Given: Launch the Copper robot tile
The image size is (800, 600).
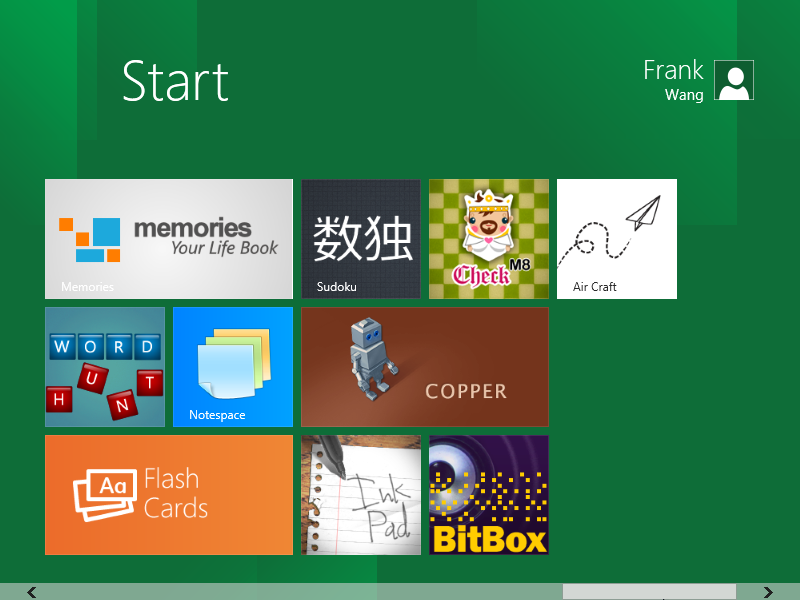Looking at the screenshot, I should pyautogui.click(x=425, y=367).
